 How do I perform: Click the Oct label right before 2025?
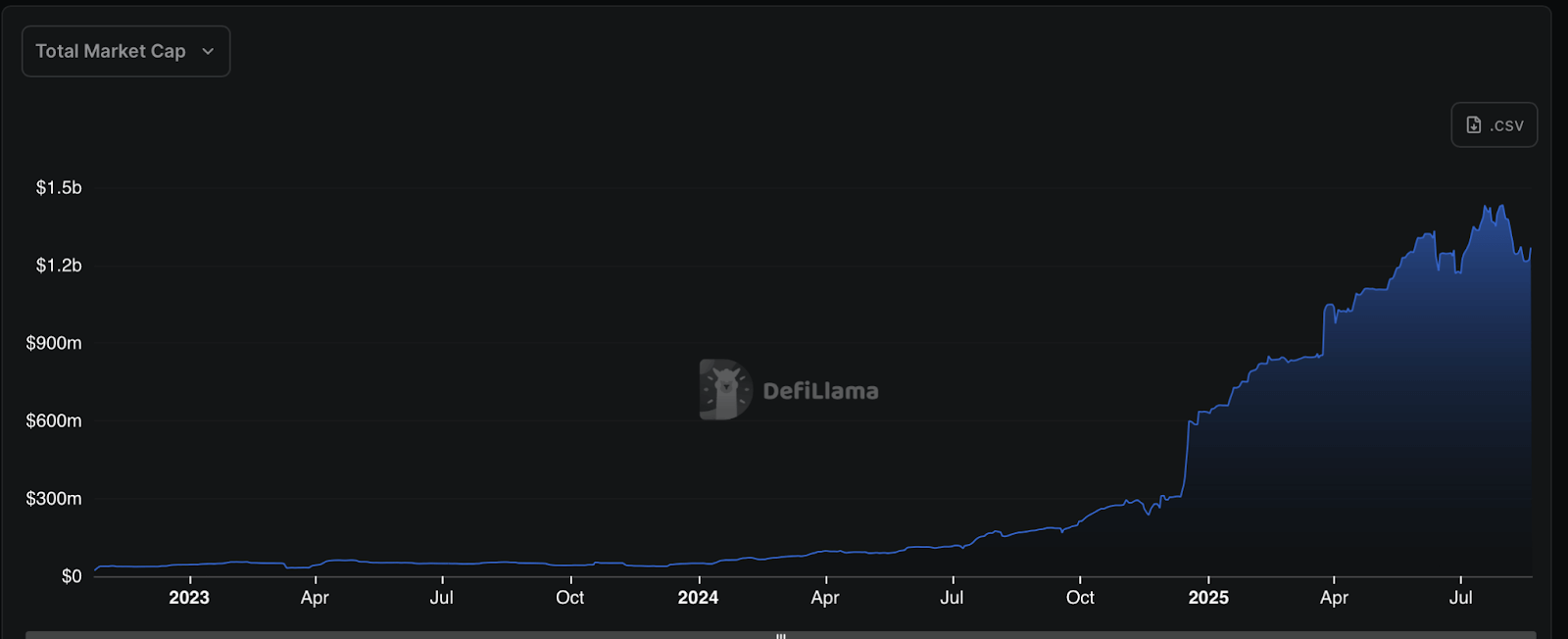[x=1080, y=598]
